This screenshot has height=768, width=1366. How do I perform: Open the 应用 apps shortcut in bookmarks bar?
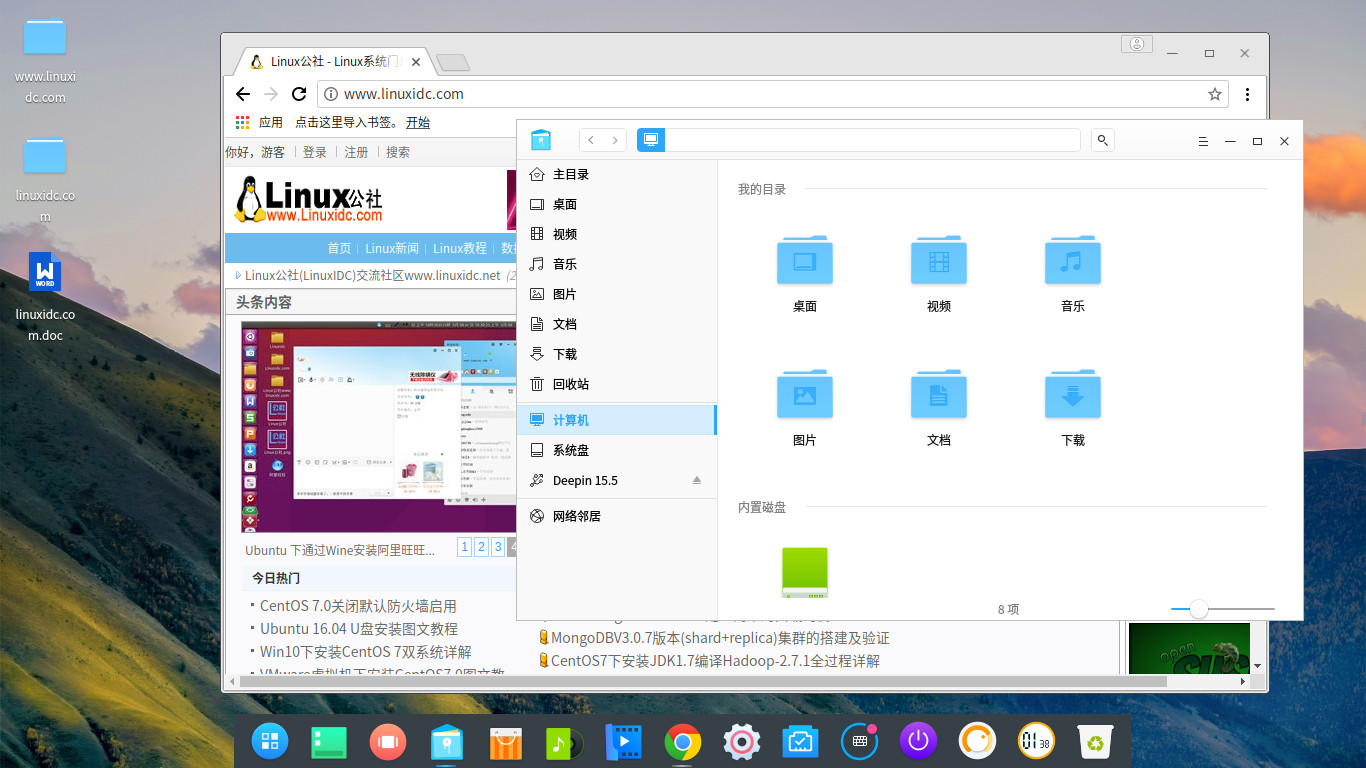point(260,122)
